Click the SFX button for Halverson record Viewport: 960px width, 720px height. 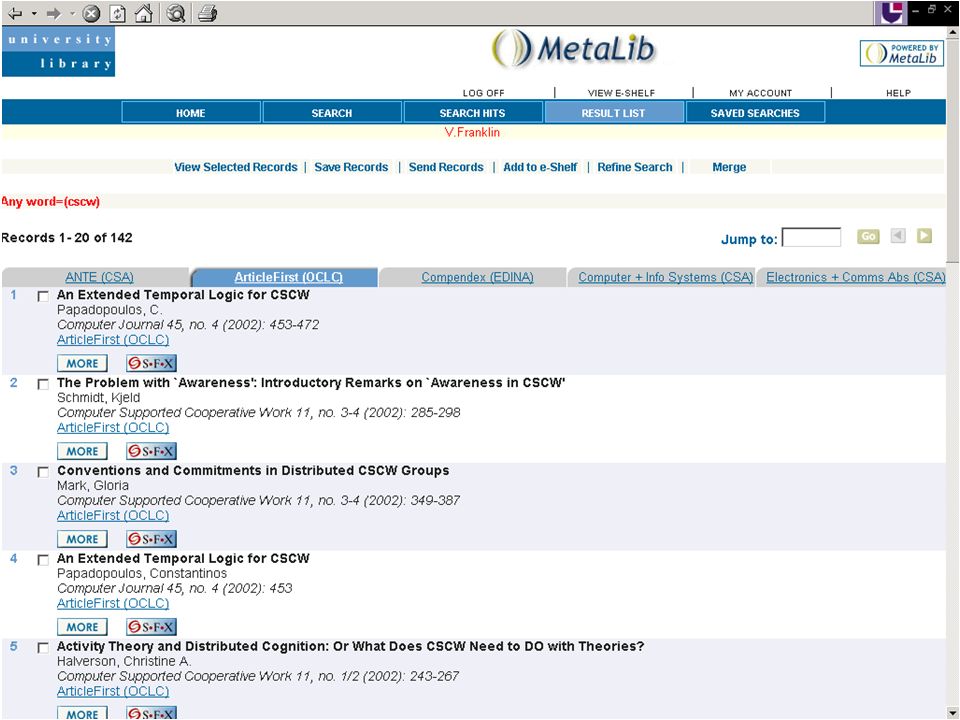[151, 713]
